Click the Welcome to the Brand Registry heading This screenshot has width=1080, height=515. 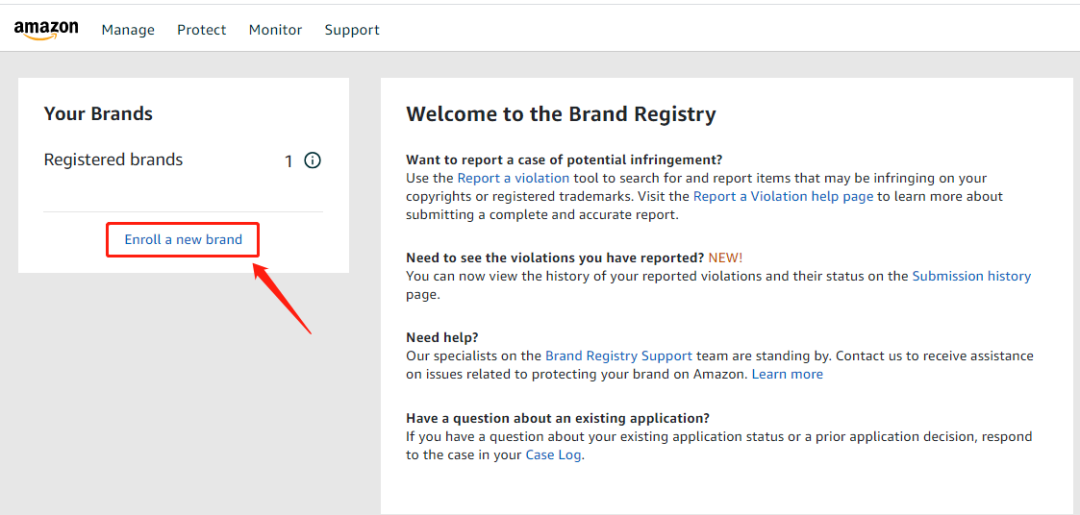560,114
